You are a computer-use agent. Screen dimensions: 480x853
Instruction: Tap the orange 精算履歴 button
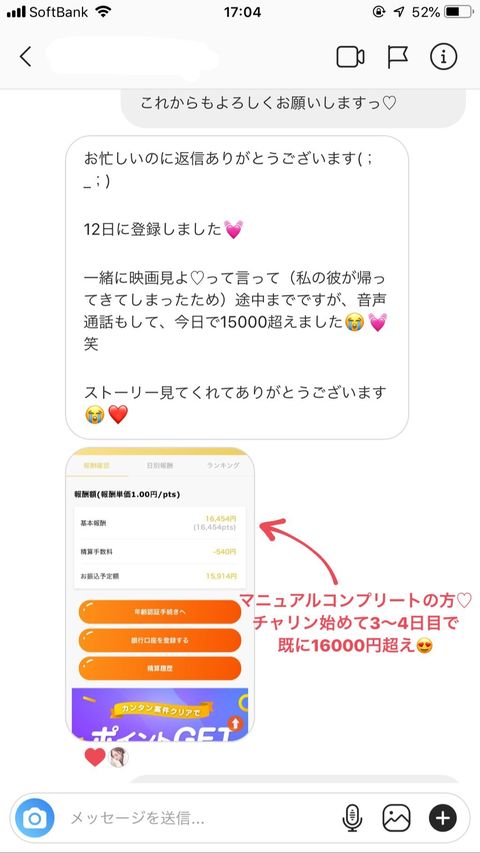[160, 669]
